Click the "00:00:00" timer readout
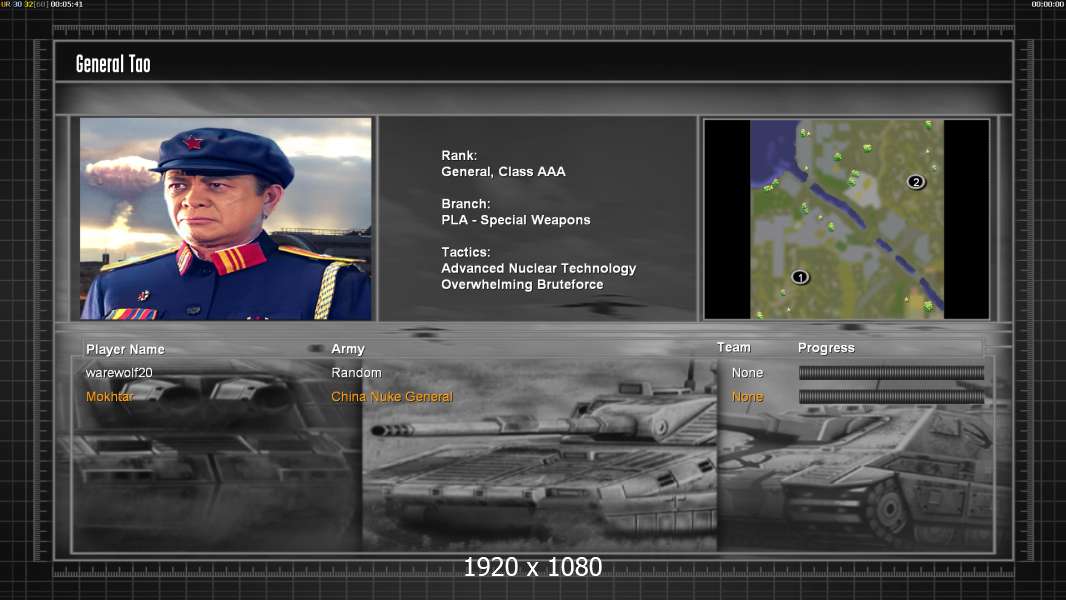Image resolution: width=1066 pixels, height=600 pixels. click(x=1048, y=5)
